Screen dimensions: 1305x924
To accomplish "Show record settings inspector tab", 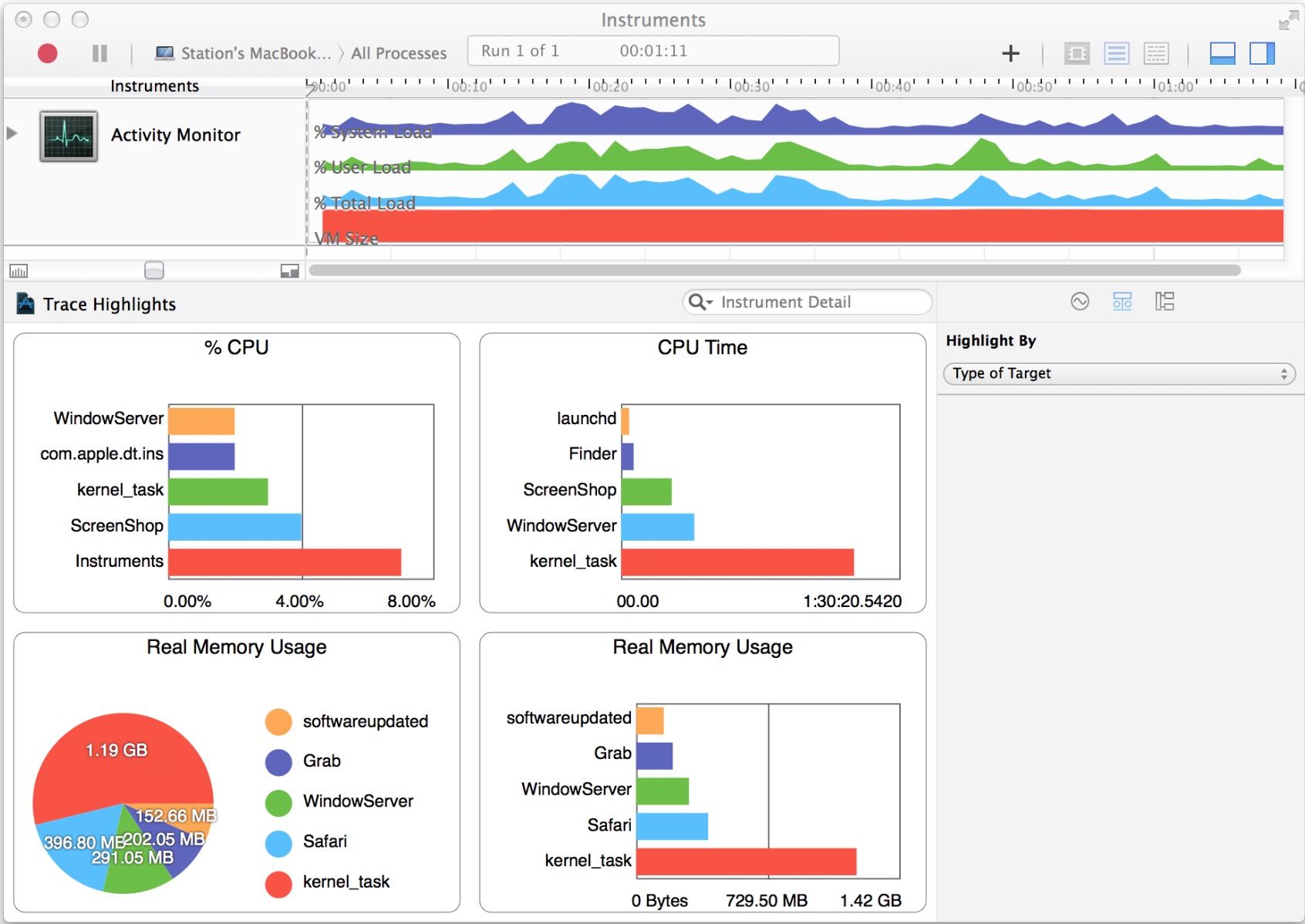I will [1080, 302].
